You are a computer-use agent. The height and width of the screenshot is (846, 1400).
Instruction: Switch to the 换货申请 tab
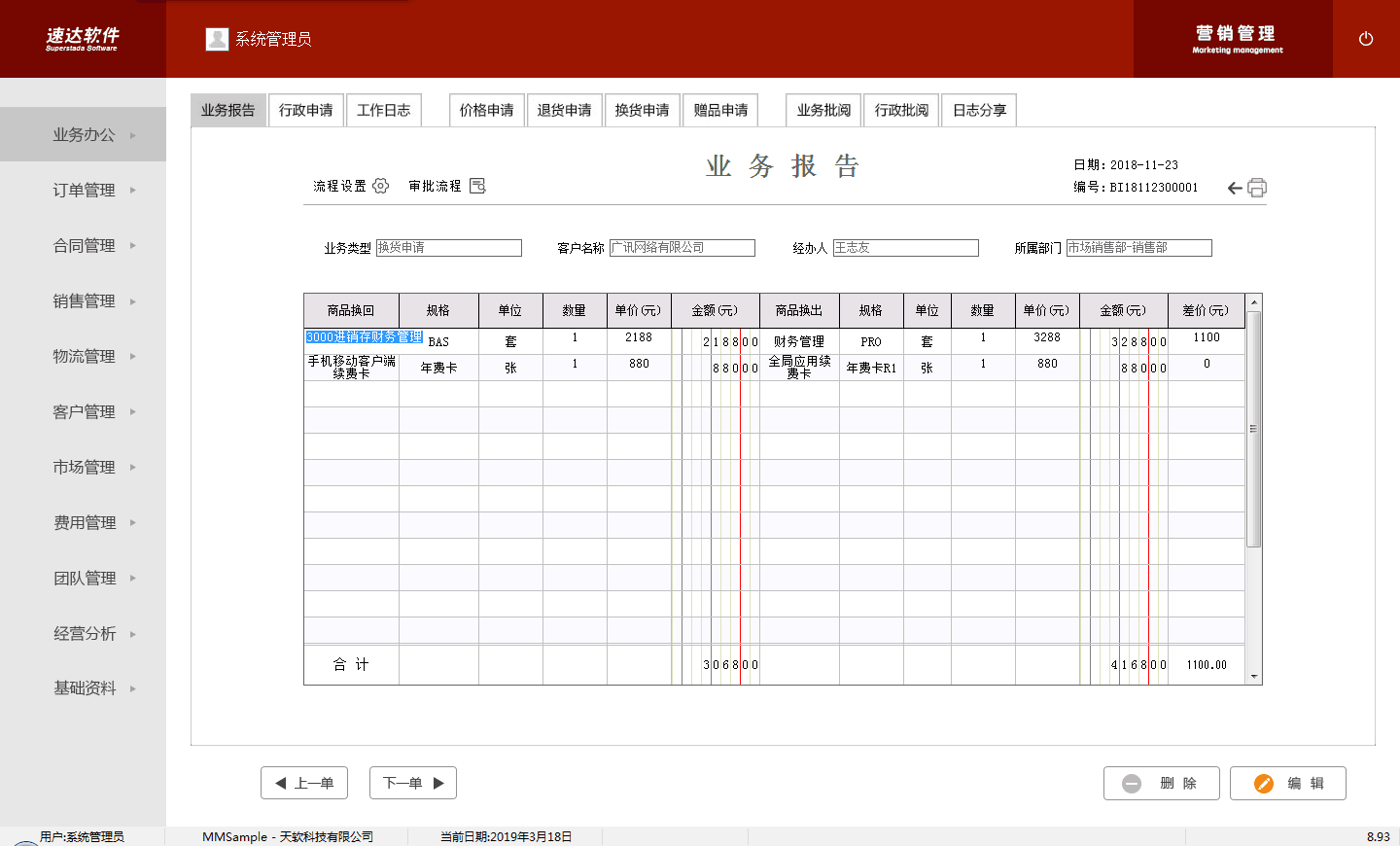coord(642,110)
